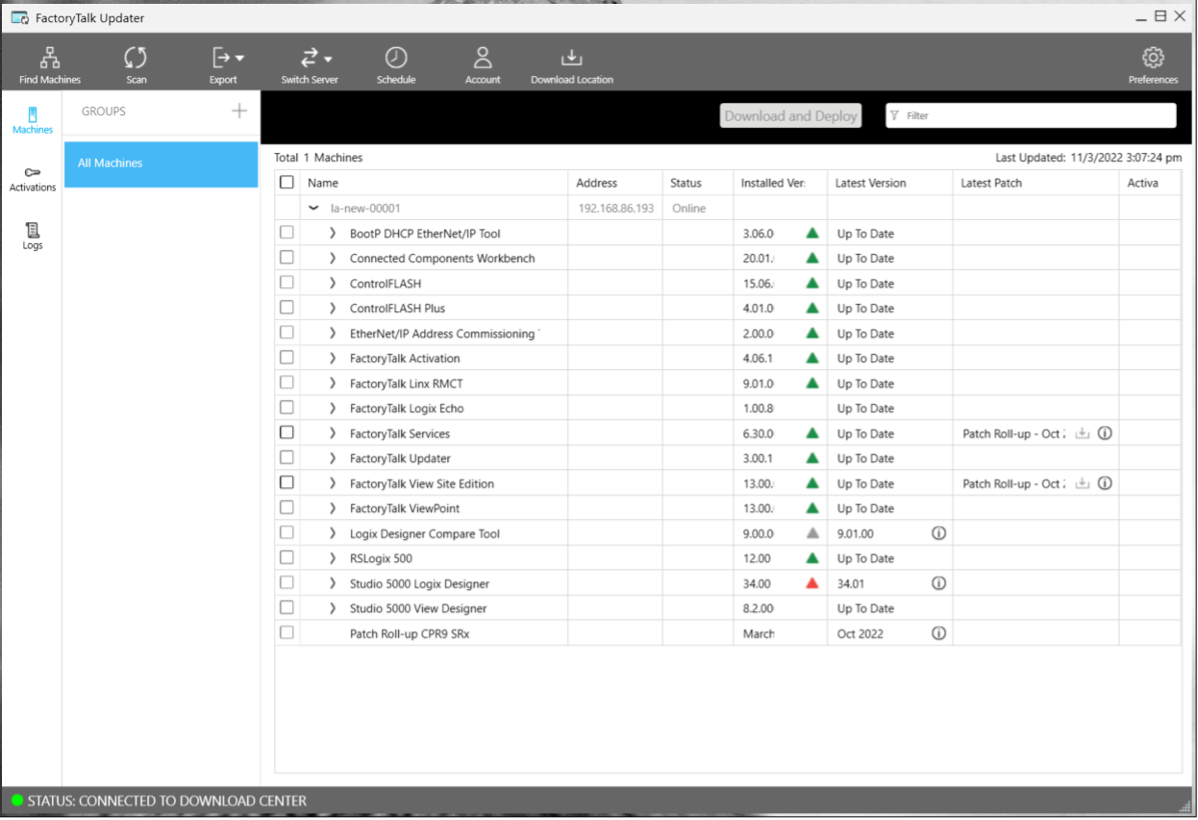Switch to the Machines tab

pos(31,120)
